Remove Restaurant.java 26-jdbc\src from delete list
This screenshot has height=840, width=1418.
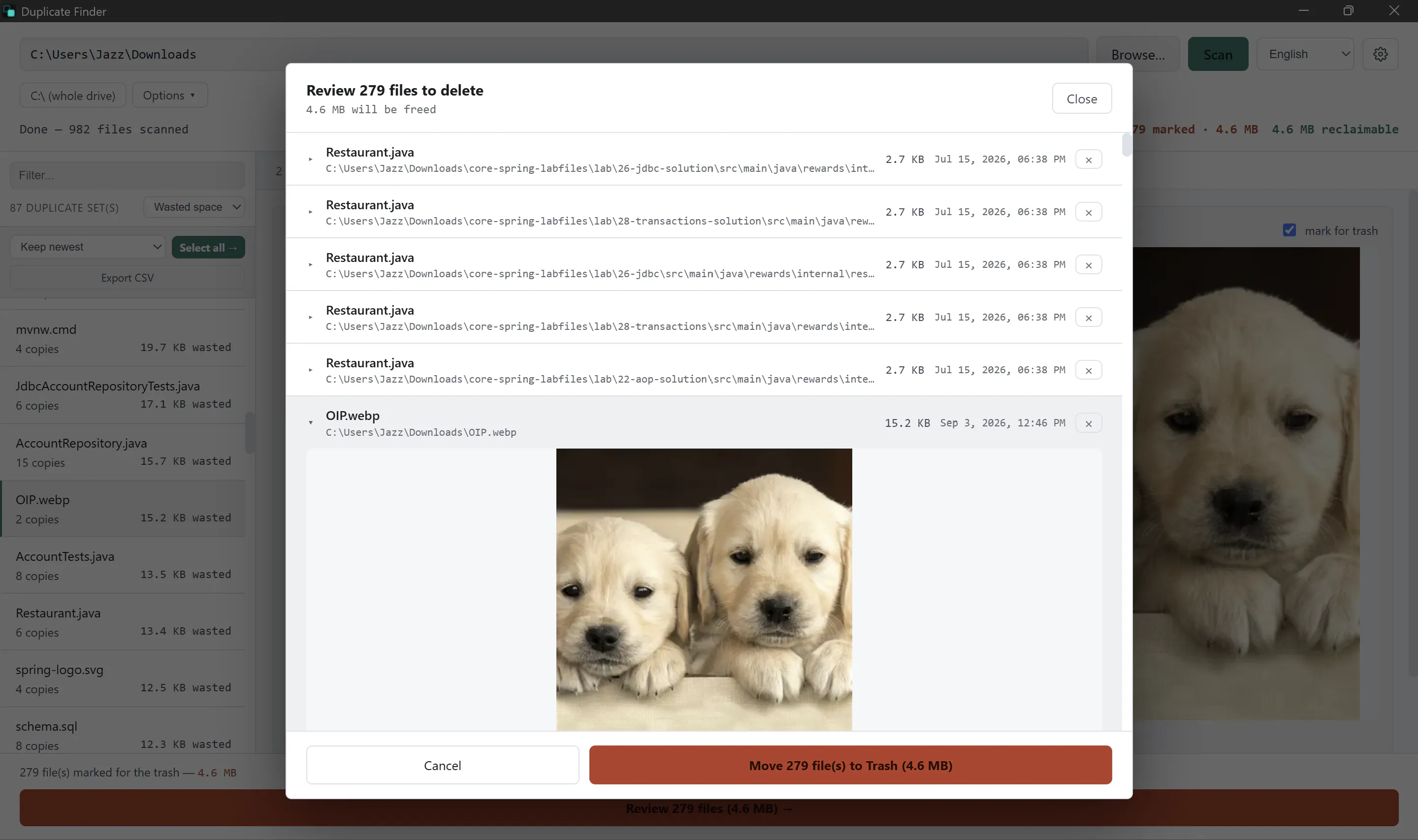click(x=1088, y=265)
